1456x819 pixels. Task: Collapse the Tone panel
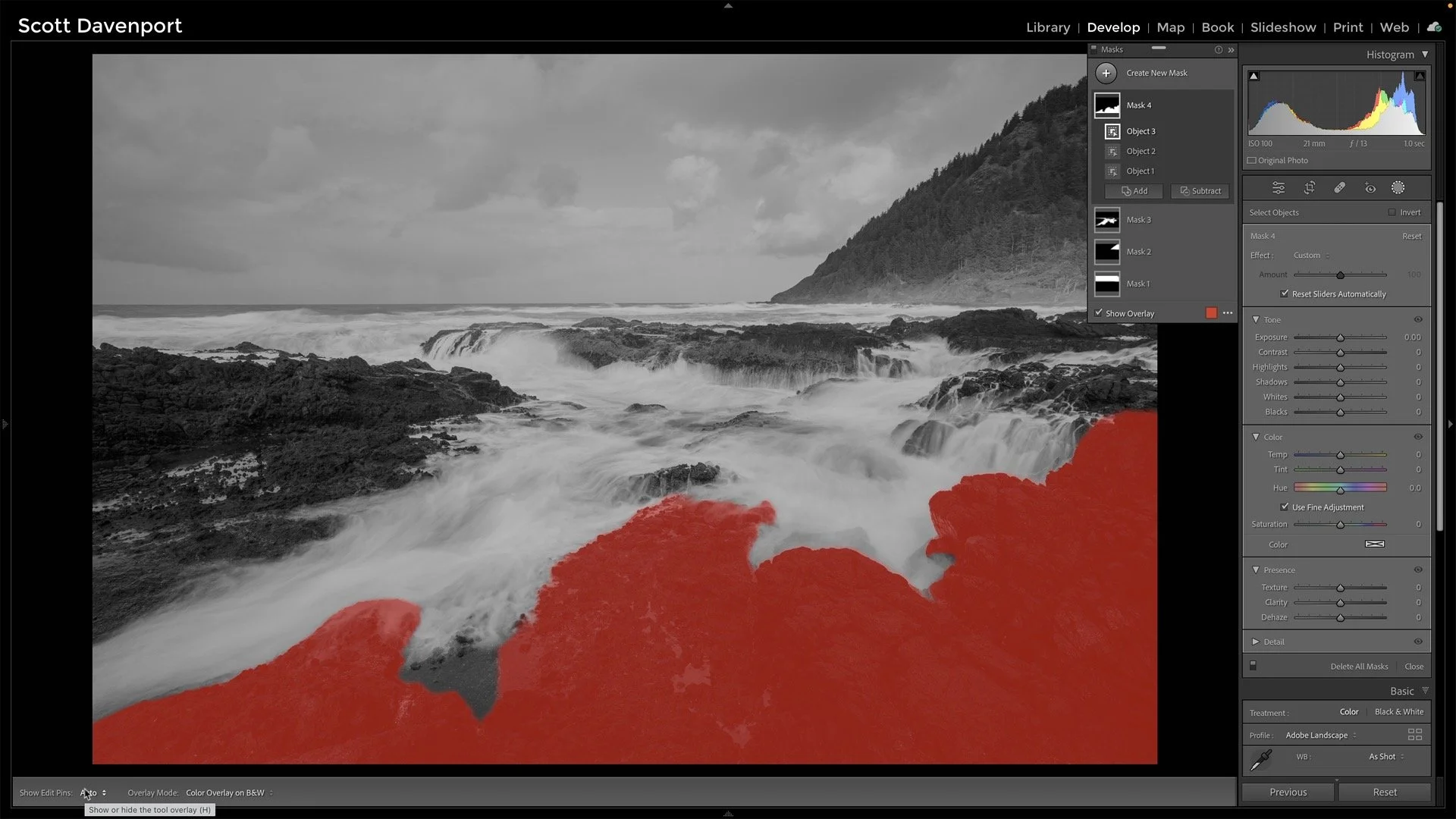(1257, 319)
